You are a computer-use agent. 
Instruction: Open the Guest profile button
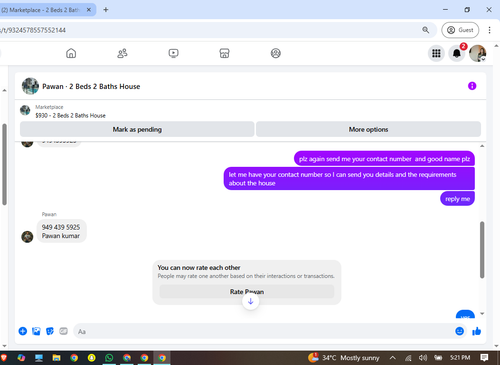point(460,30)
